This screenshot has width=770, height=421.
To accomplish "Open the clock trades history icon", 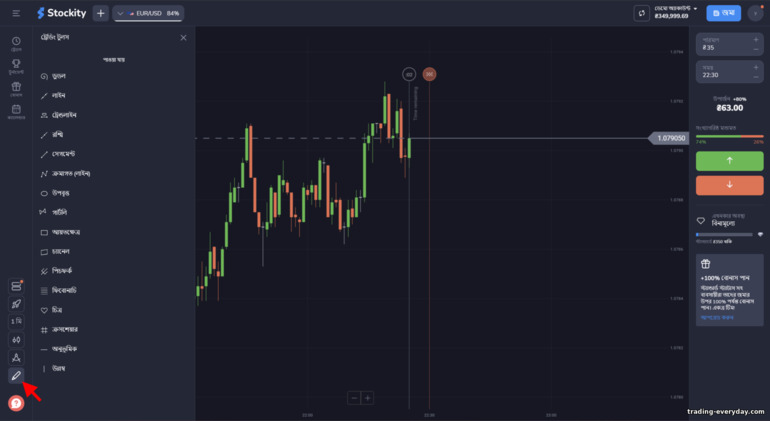I will tap(16, 44).
